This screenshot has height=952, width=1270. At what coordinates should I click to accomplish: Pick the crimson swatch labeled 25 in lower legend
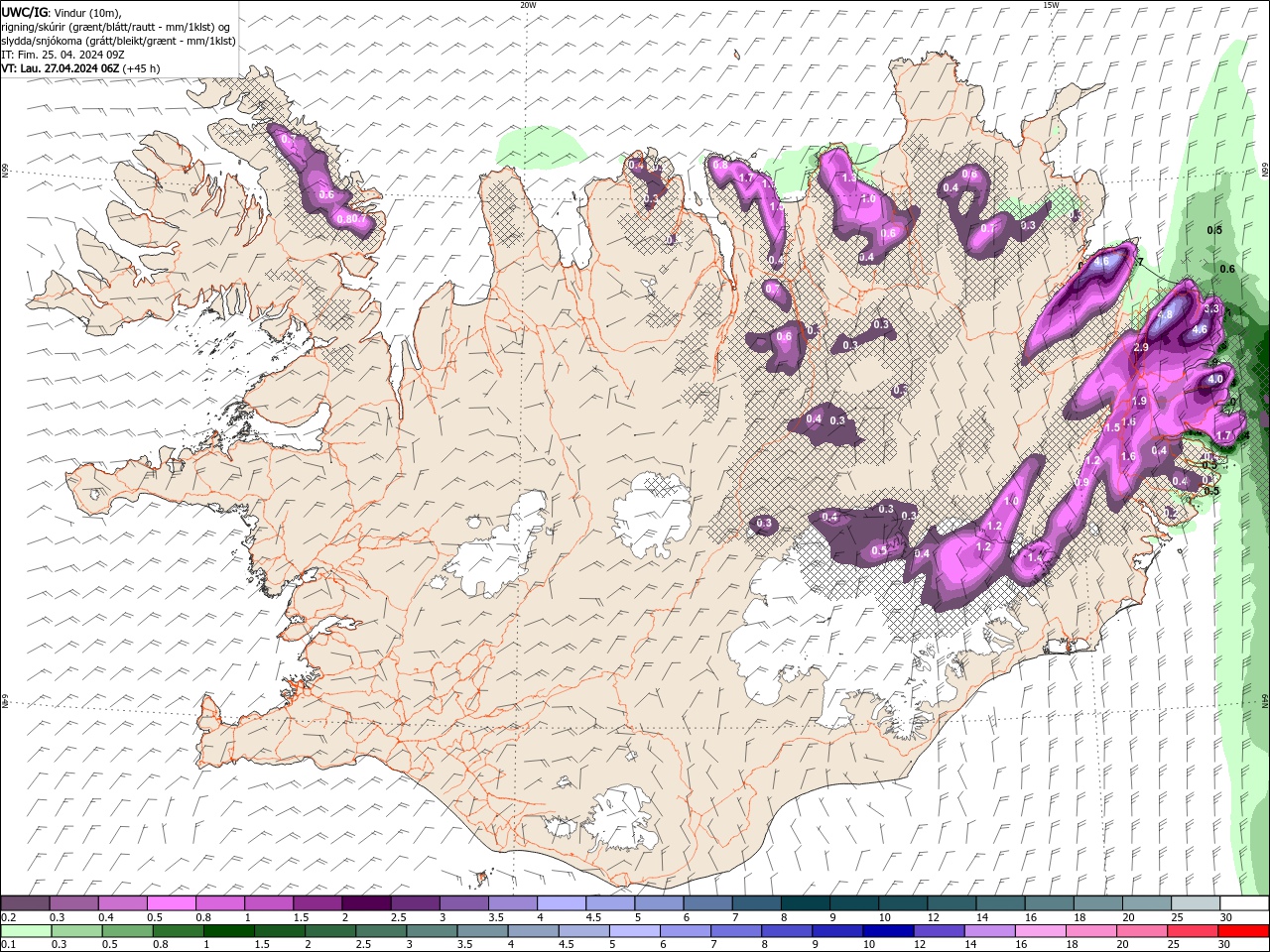coord(1193,931)
